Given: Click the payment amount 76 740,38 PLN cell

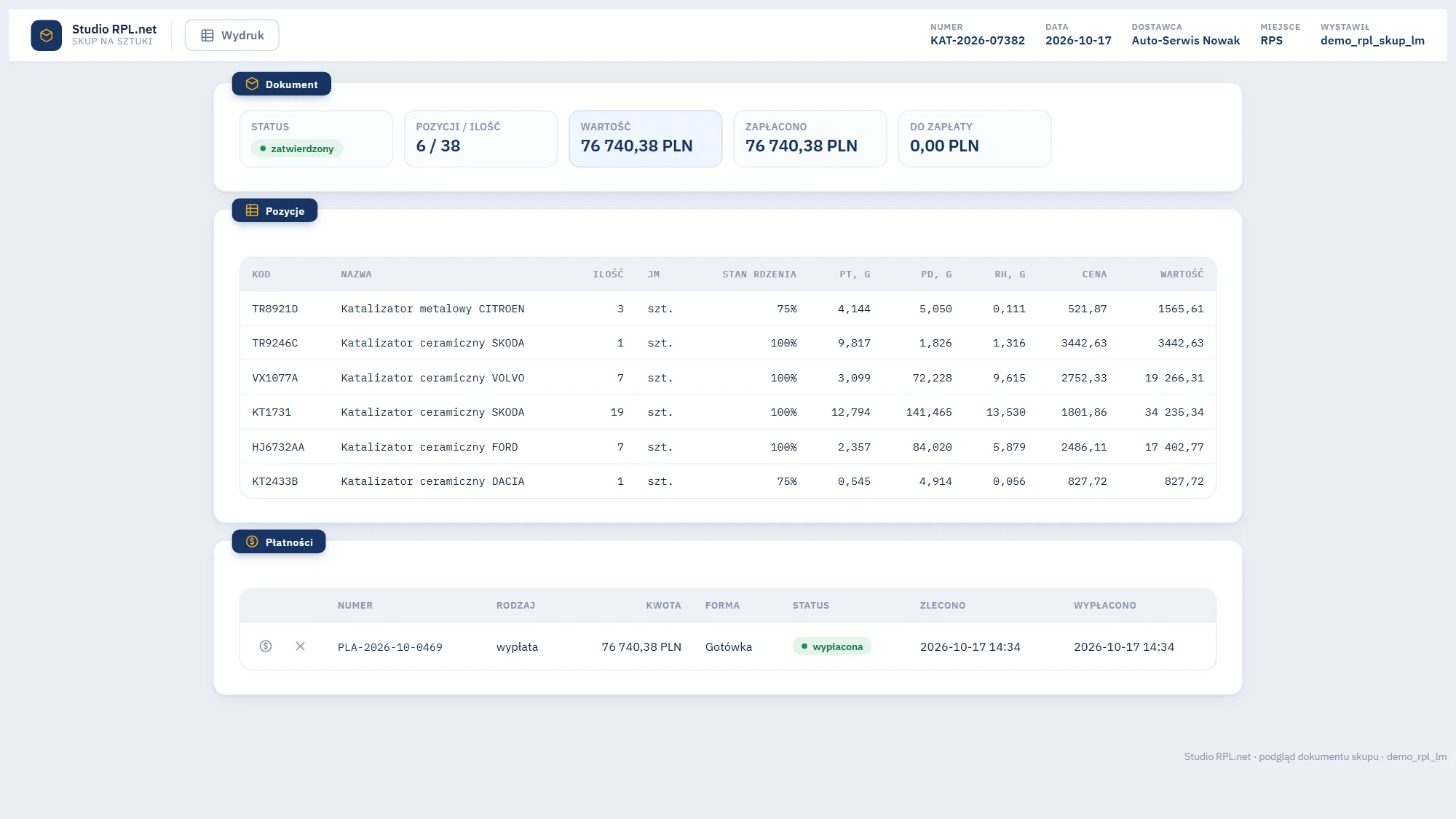Looking at the screenshot, I should [641, 646].
